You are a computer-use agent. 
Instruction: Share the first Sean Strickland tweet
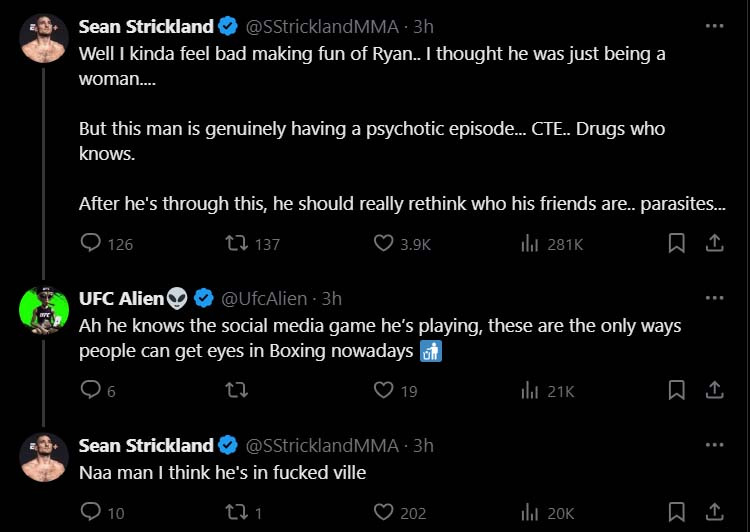[715, 243]
